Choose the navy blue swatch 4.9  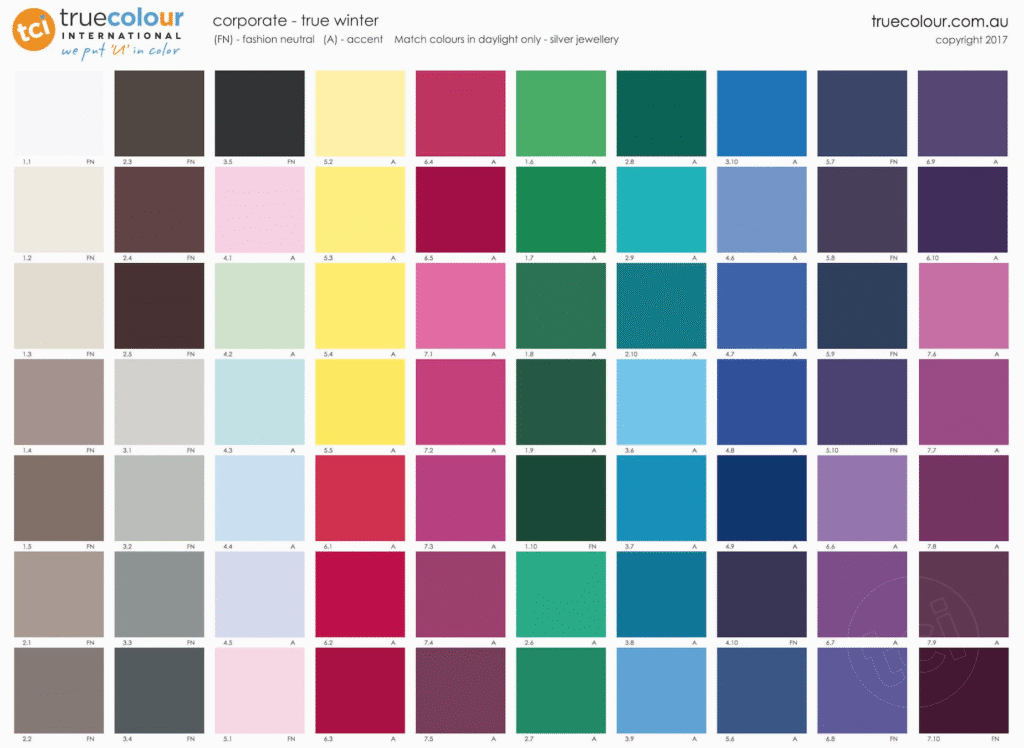(x=761, y=498)
